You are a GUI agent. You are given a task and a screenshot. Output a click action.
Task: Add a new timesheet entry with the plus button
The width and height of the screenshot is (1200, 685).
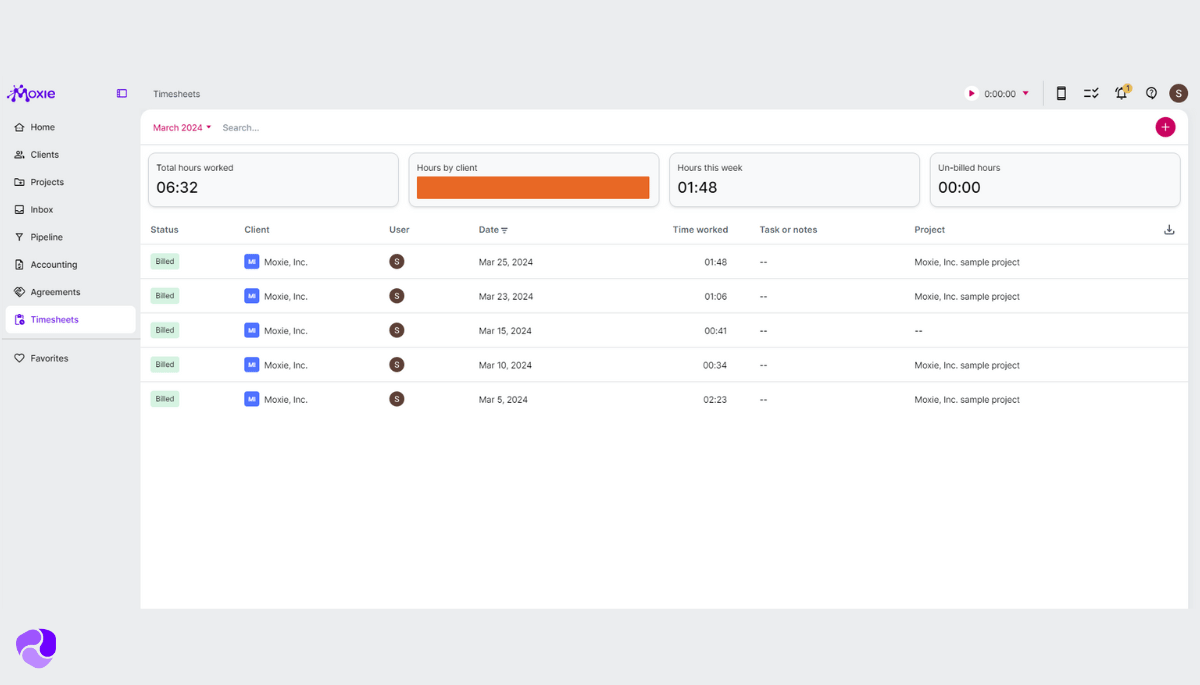(x=1165, y=127)
